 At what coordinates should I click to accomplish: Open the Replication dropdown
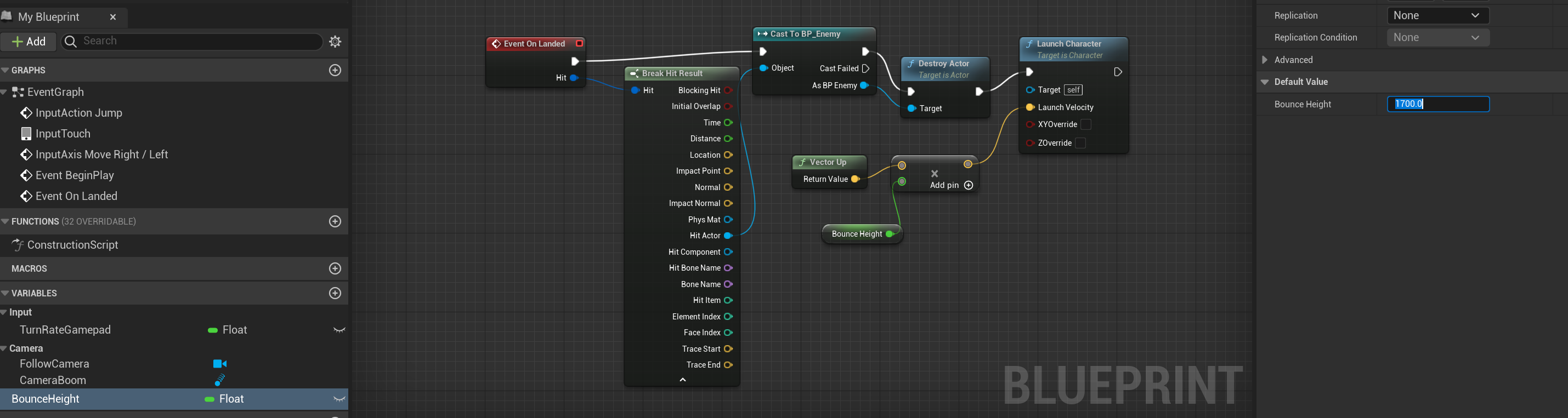pos(1437,15)
